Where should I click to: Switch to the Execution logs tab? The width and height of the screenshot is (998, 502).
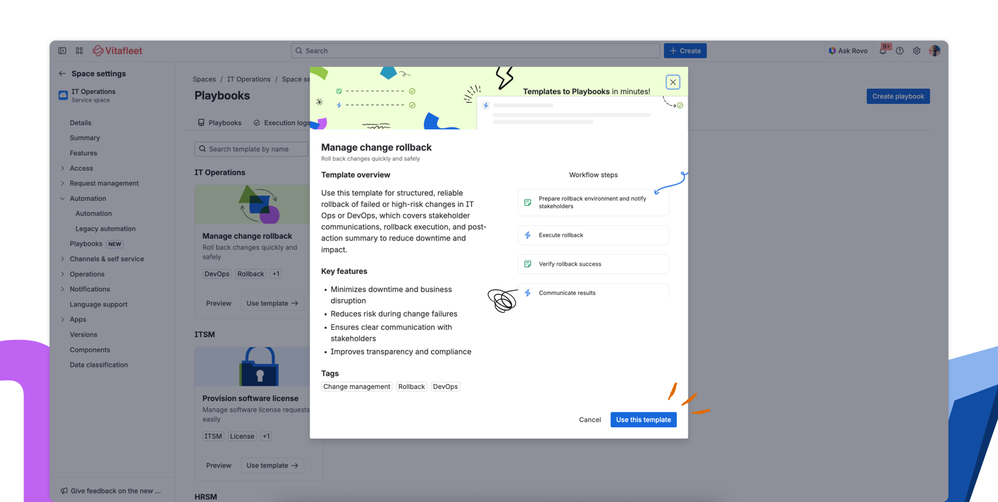point(281,123)
